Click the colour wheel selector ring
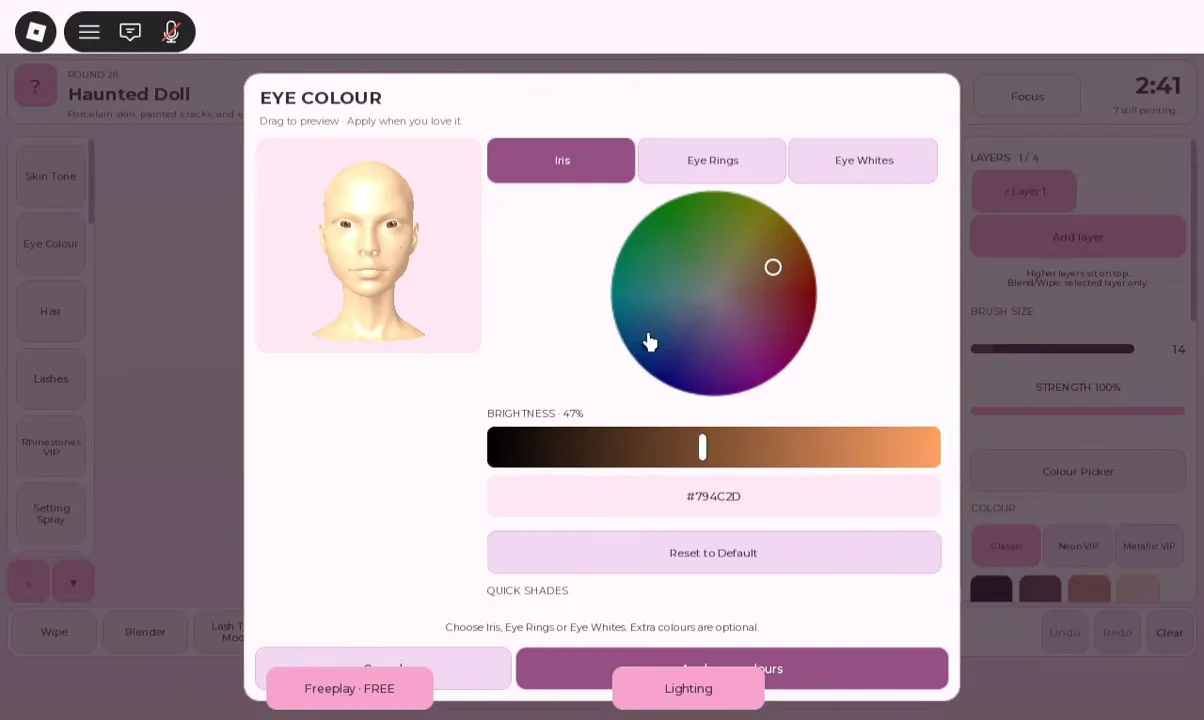Screen dimensions: 1204x720 tap(773, 267)
